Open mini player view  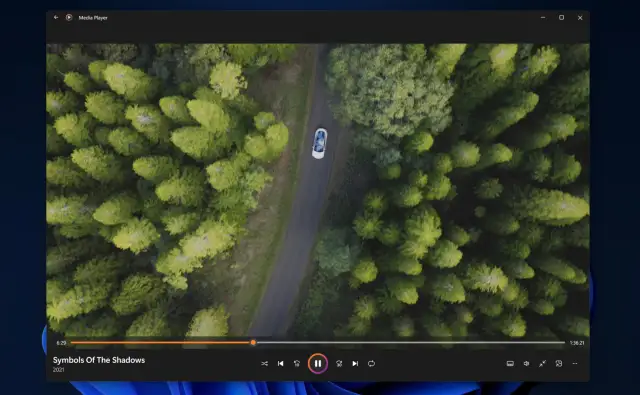[x=559, y=364]
